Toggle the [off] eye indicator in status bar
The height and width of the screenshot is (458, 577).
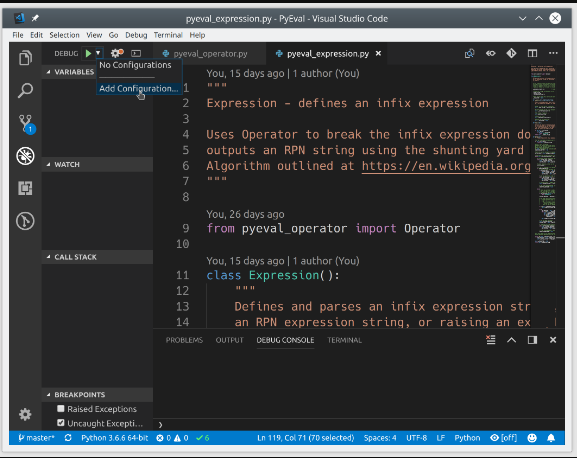pos(503,438)
